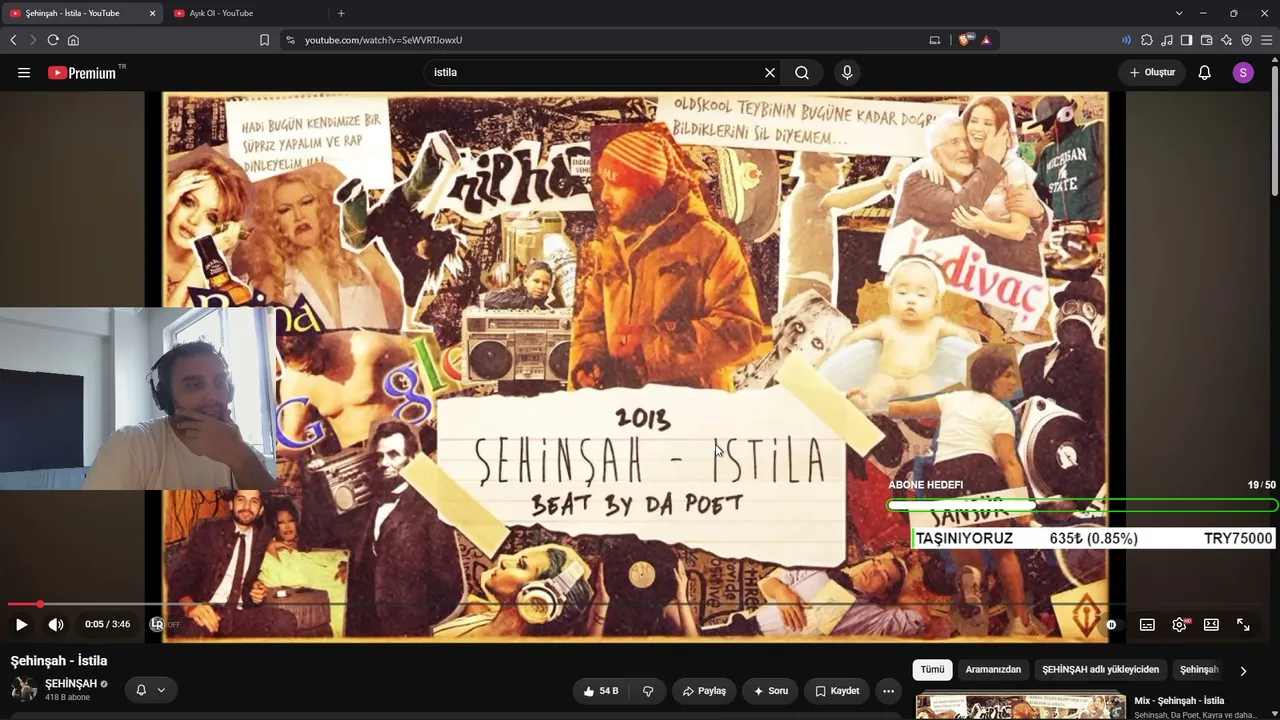Open Mix - Şehinşah - İstila title

click(1179, 701)
